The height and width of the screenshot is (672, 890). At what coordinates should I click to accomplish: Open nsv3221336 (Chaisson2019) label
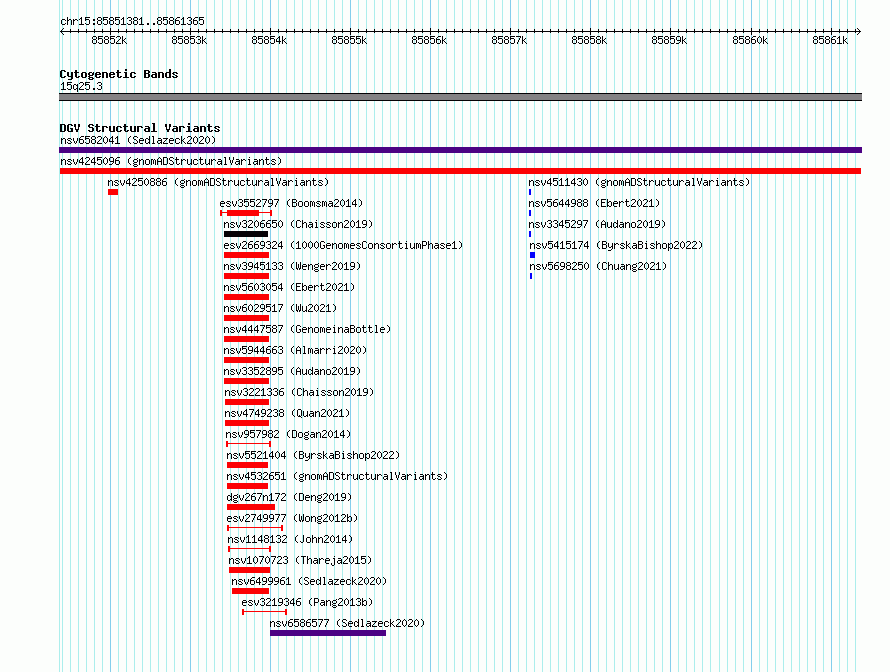299,392
